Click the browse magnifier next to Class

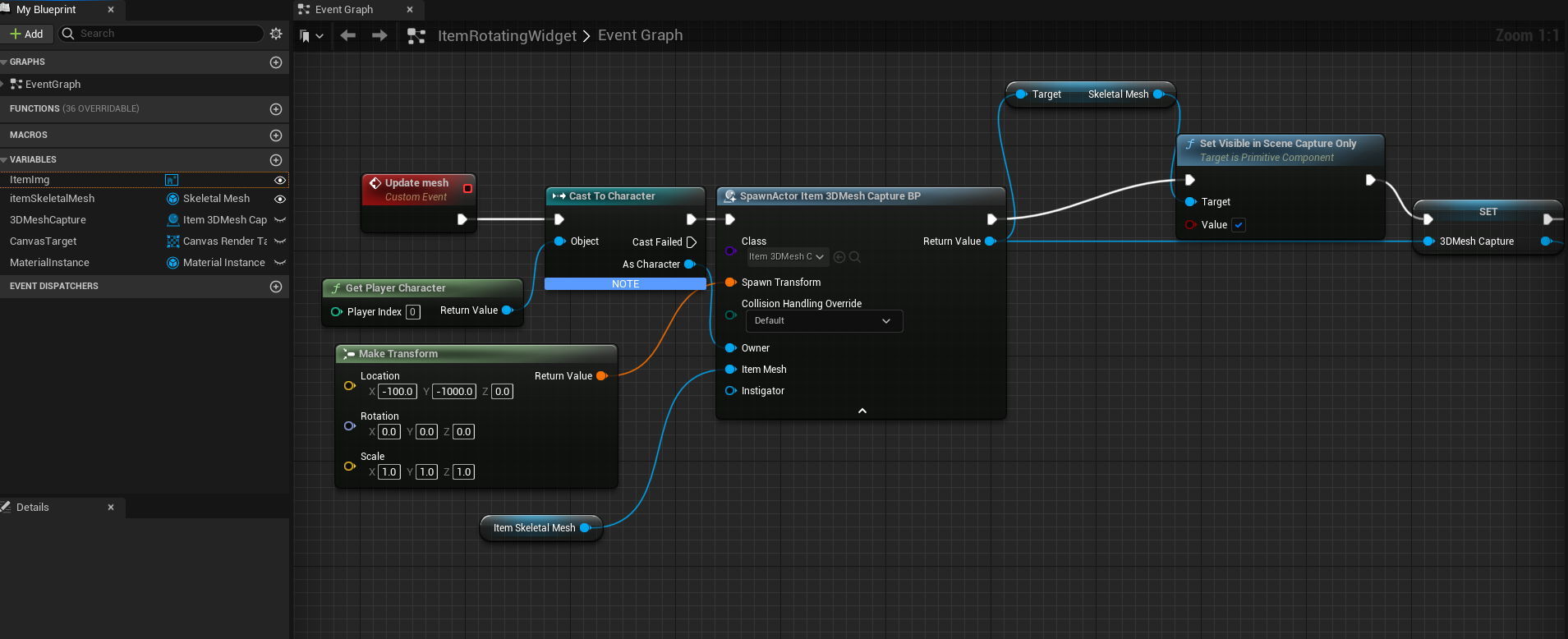coord(855,257)
